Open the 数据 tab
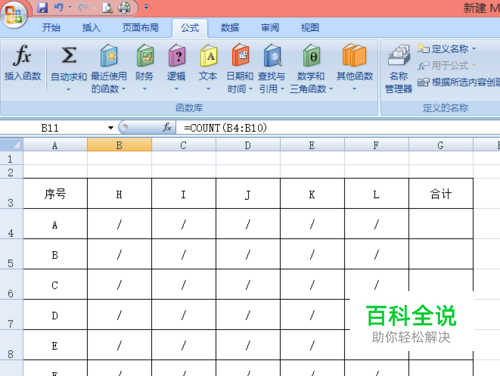 [x=230, y=28]
